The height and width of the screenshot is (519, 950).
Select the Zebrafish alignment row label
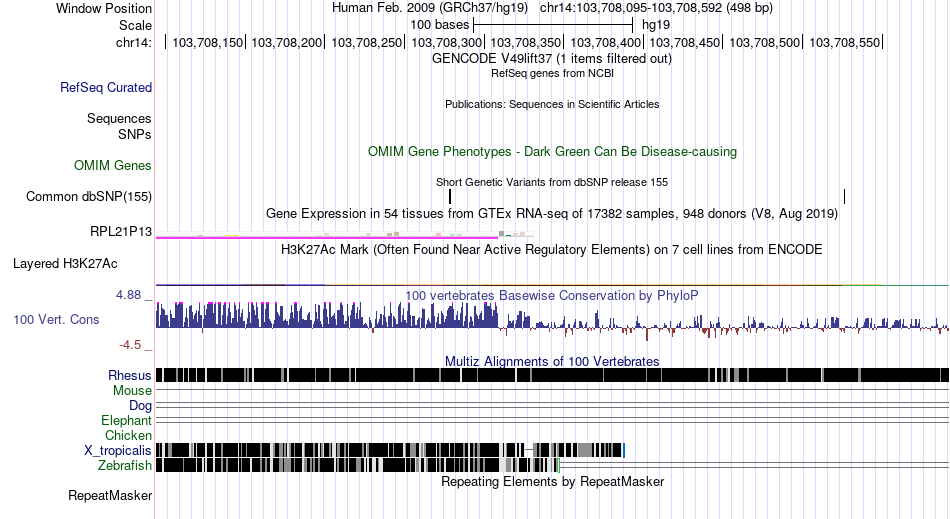tap(125, 465)
